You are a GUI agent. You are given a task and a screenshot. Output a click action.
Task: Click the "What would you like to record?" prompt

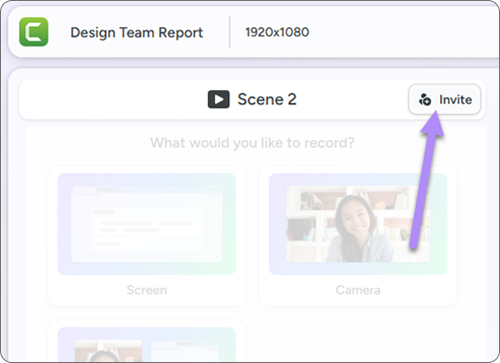252,143
